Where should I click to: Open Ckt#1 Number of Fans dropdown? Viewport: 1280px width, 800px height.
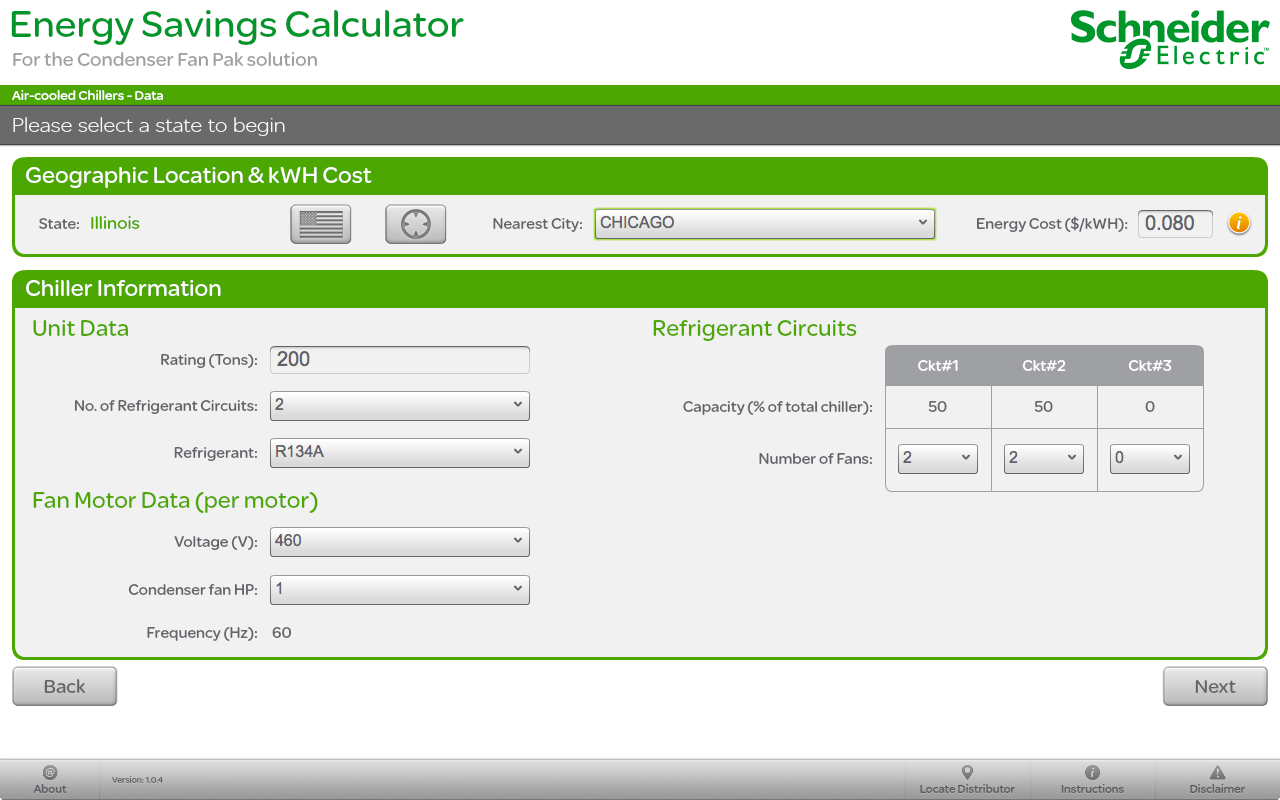click(x=938, y=458)
